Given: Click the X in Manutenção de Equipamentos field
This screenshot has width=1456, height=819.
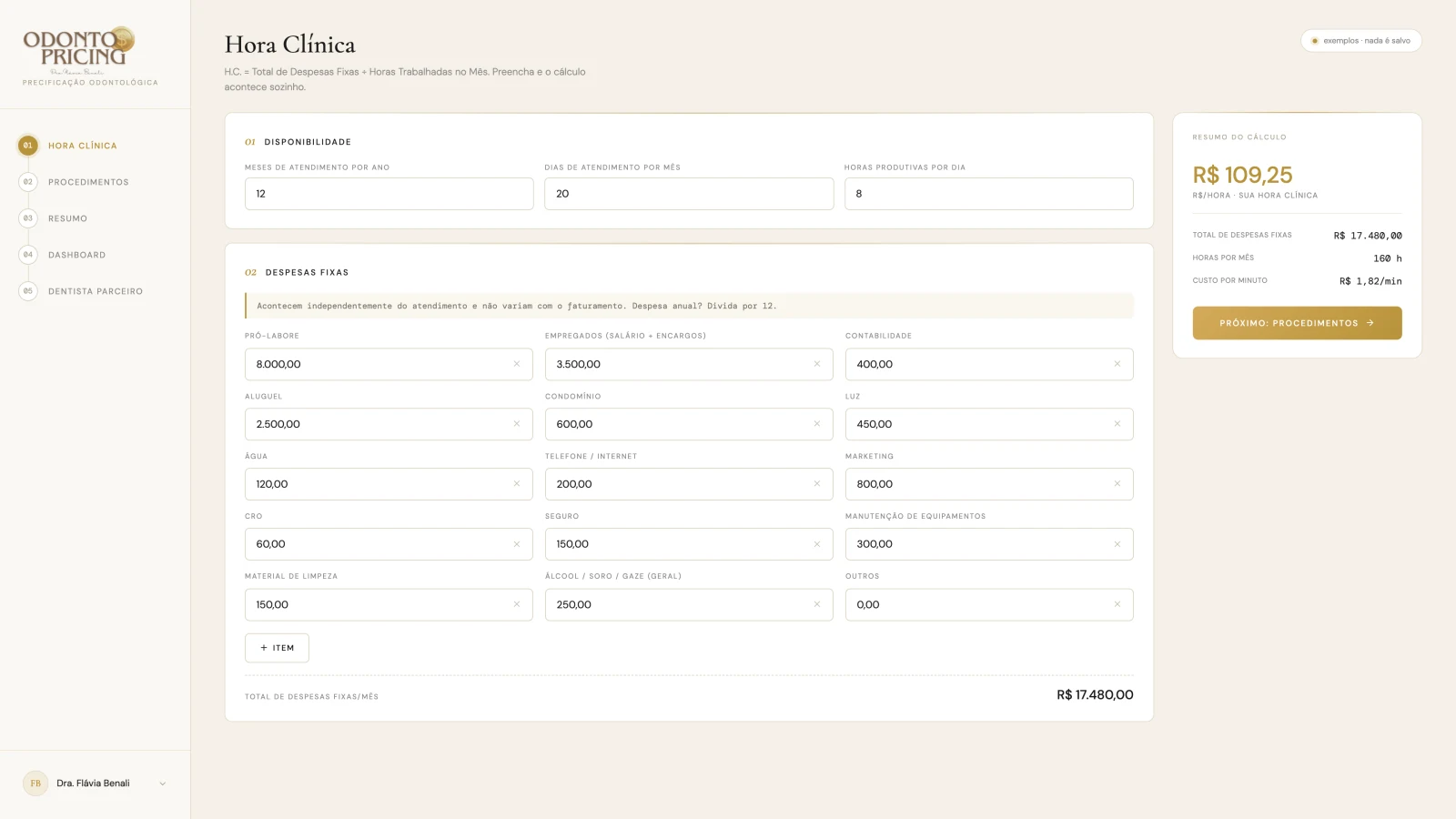Looking at the screenshot, I should (1117, 544).
